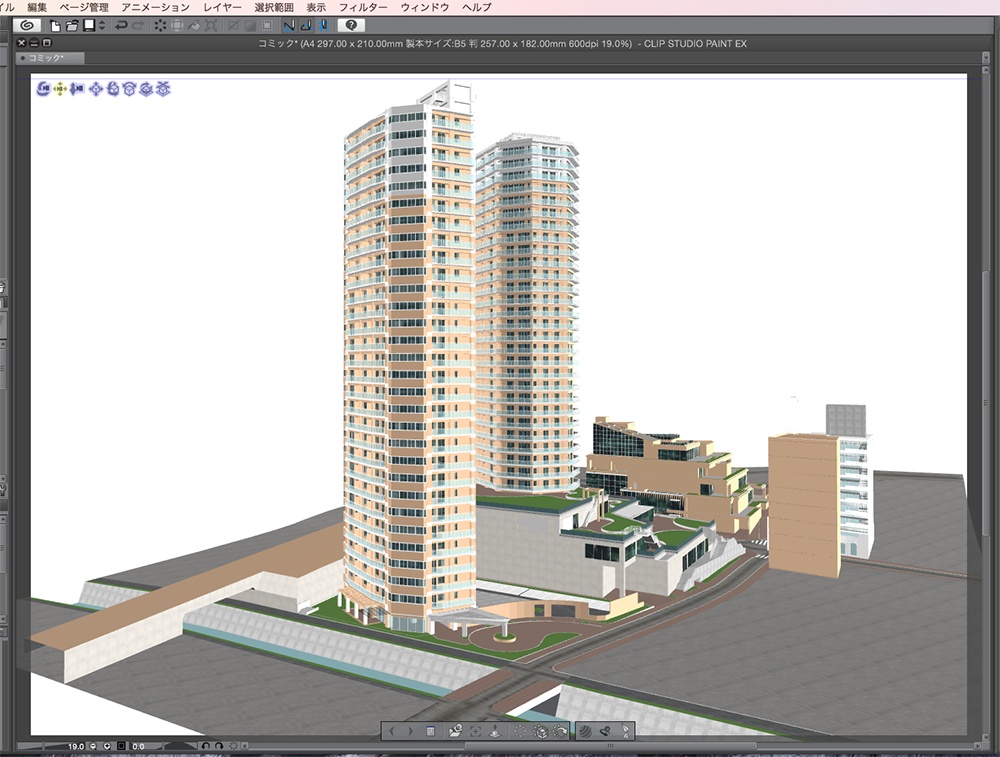Create a new file with toolbar icon
1000x757 pixels.
55,26
